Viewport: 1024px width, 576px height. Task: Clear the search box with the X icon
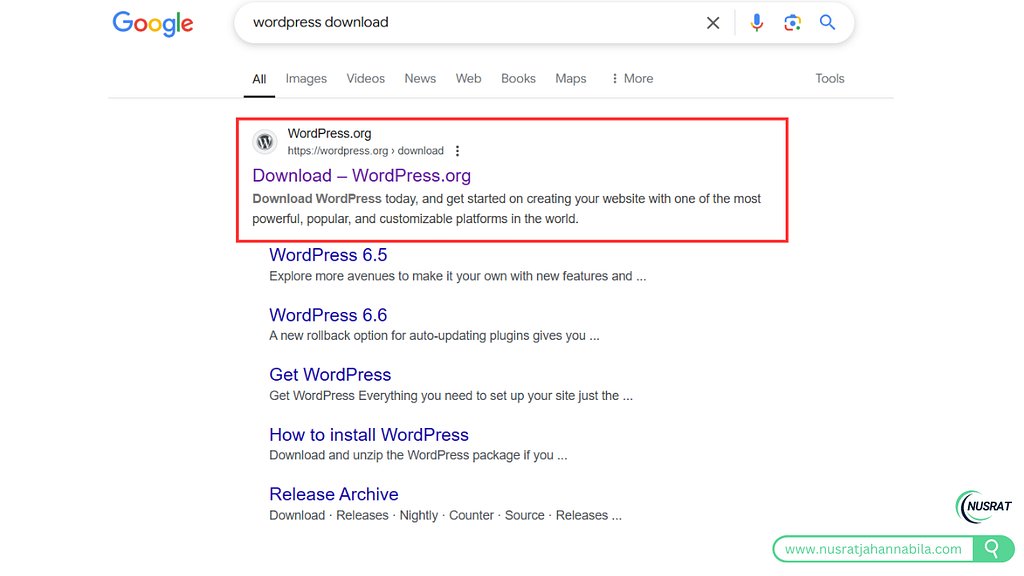[x=713, y=23]
